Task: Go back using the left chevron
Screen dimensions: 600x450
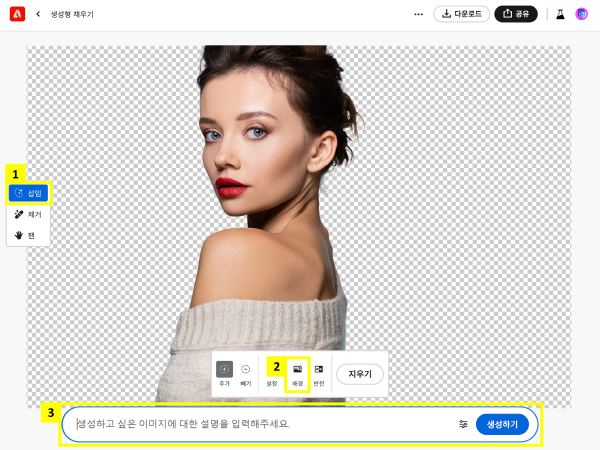Action: [x=38, y=14]
